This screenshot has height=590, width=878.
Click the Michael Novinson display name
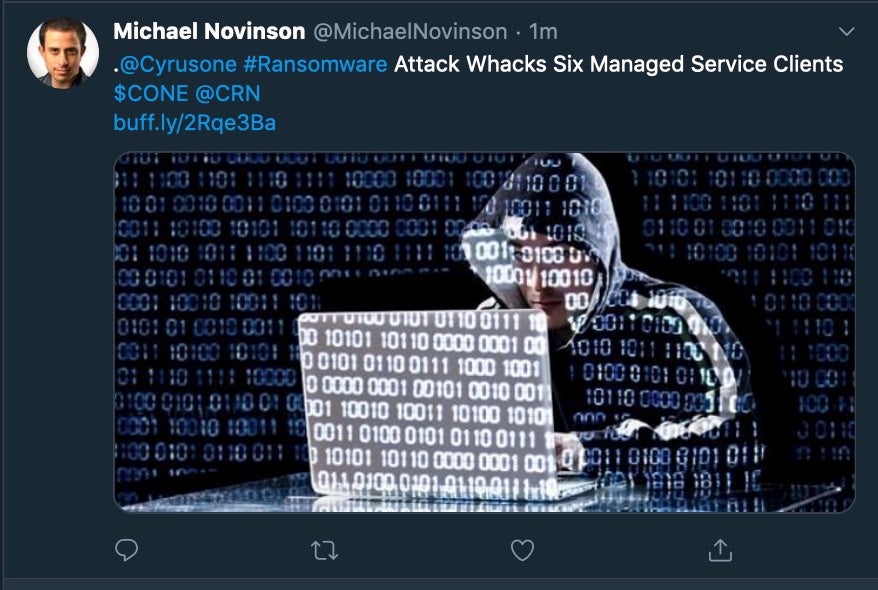(209, 32)
